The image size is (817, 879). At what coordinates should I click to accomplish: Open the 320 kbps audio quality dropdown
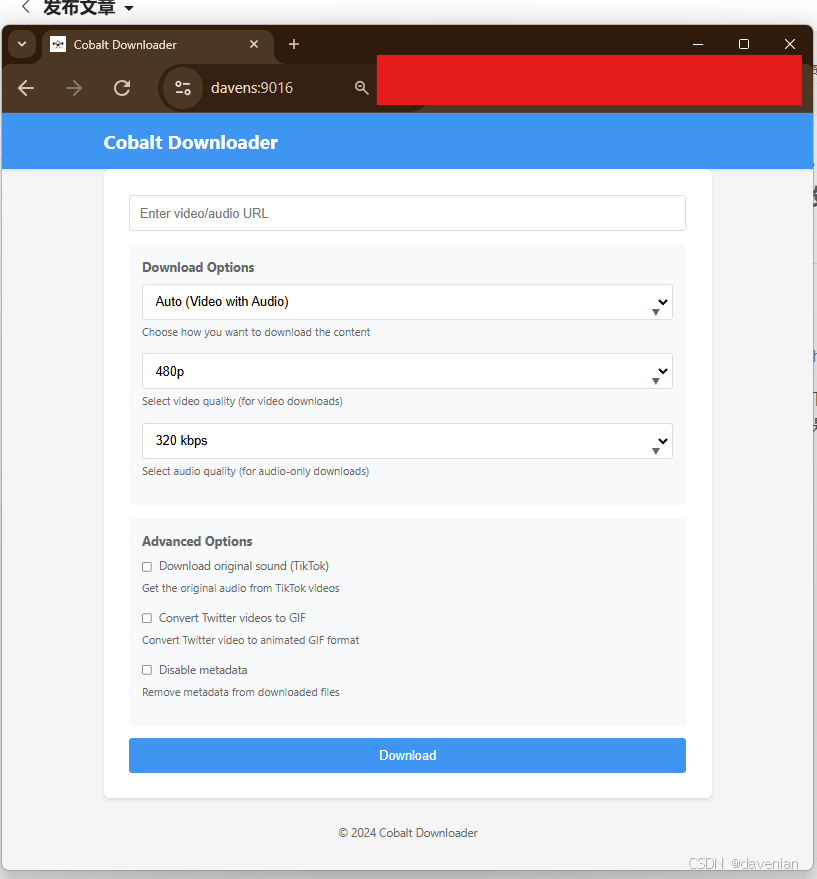coord(407,441)
